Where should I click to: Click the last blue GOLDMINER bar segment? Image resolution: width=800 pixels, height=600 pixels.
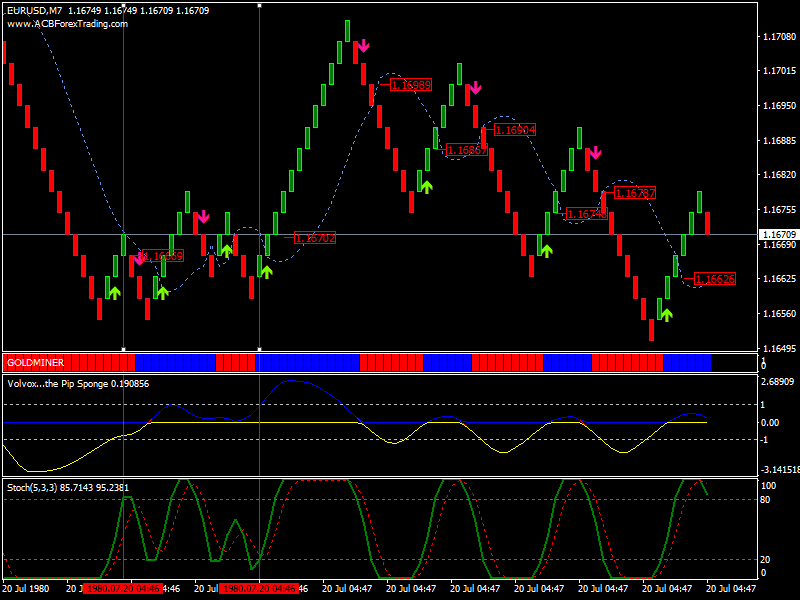pyautogui.click(x=687, y=361)
